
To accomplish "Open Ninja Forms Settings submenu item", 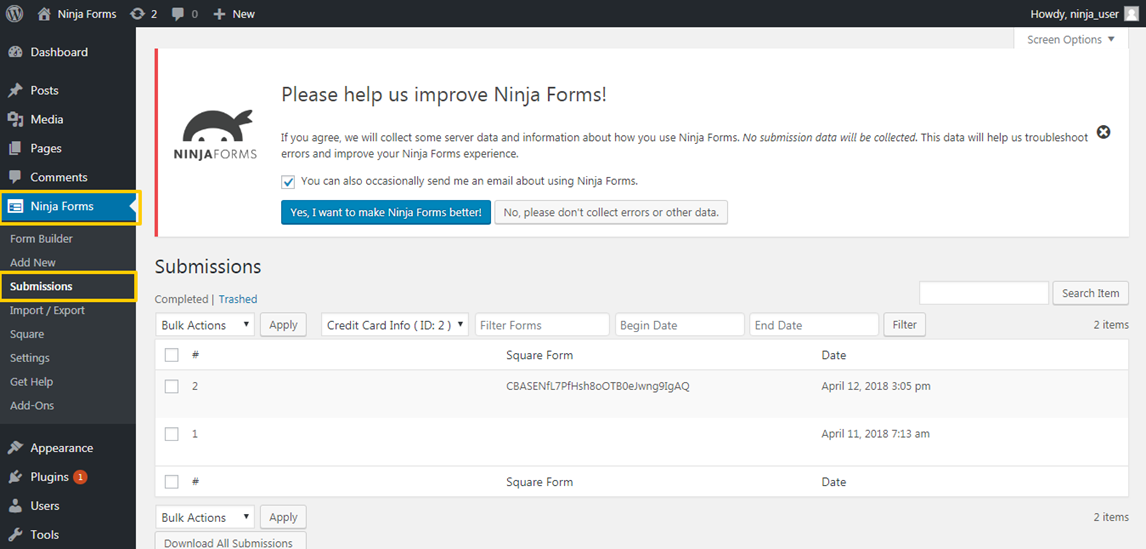I will click(30, 358).
